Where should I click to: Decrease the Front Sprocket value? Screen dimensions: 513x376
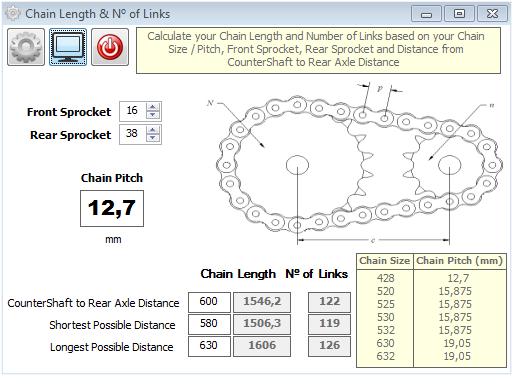coord(153,115)
